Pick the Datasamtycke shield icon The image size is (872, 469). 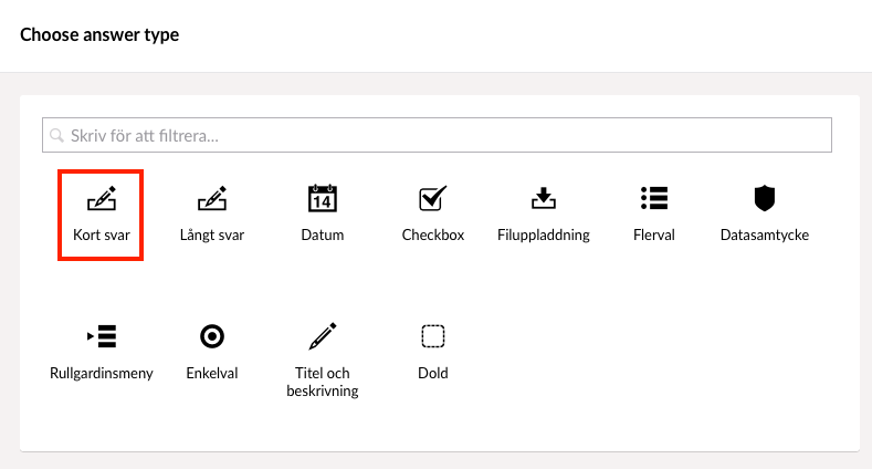click(765, 198)
